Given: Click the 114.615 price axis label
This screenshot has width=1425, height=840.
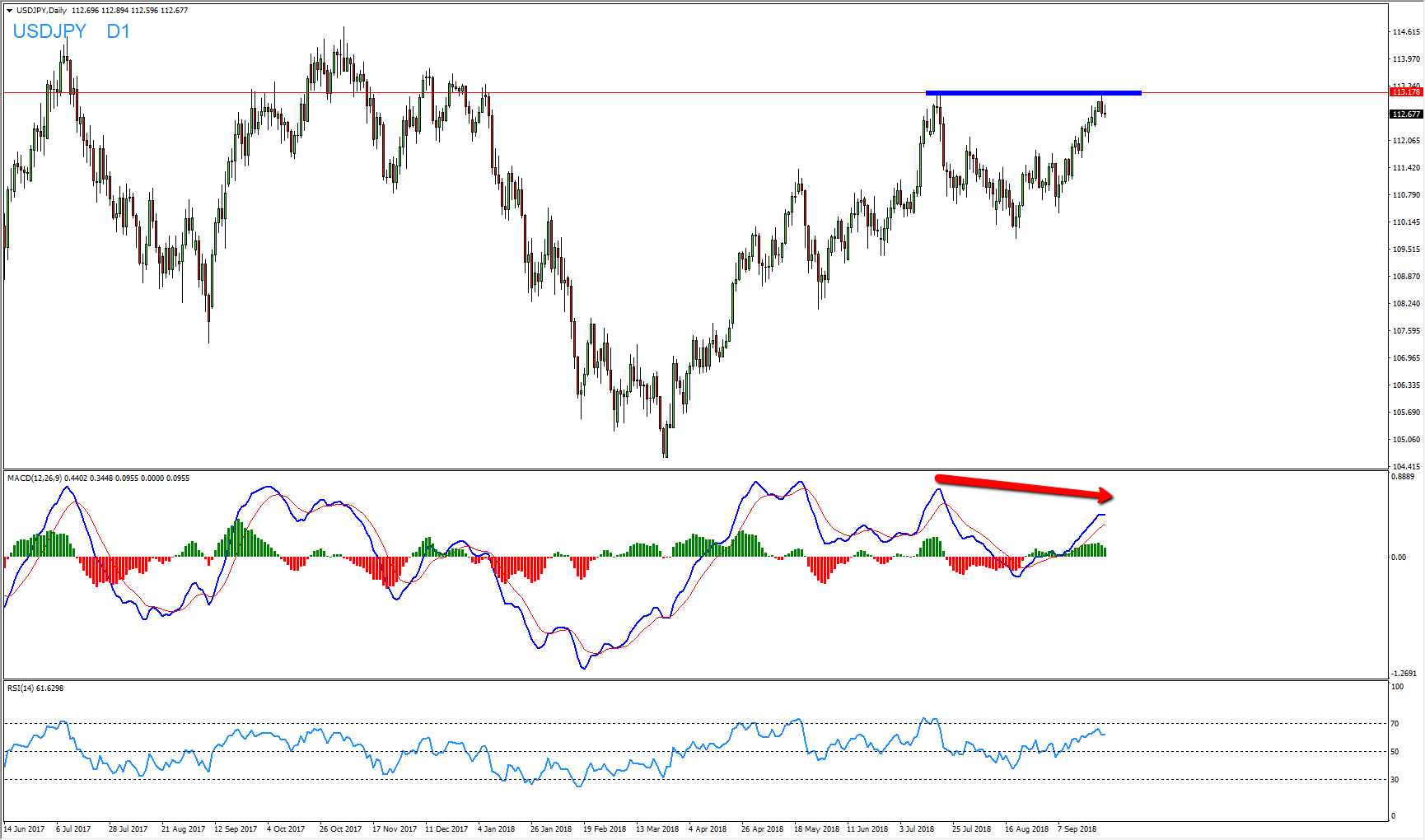Looking at the screenshot, I should point(1406,32).
